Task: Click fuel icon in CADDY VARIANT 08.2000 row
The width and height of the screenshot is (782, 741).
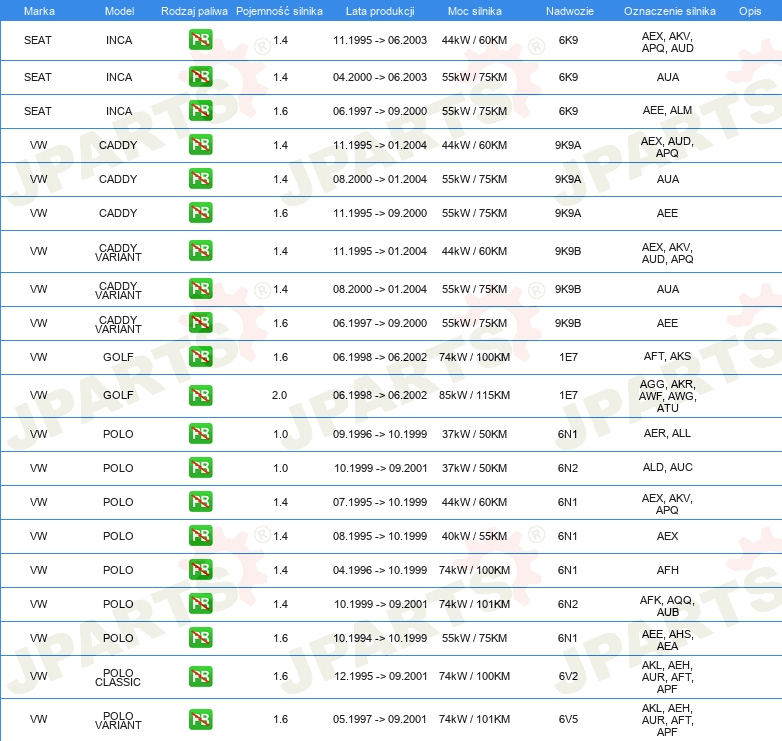Action: tap(200, 289)
